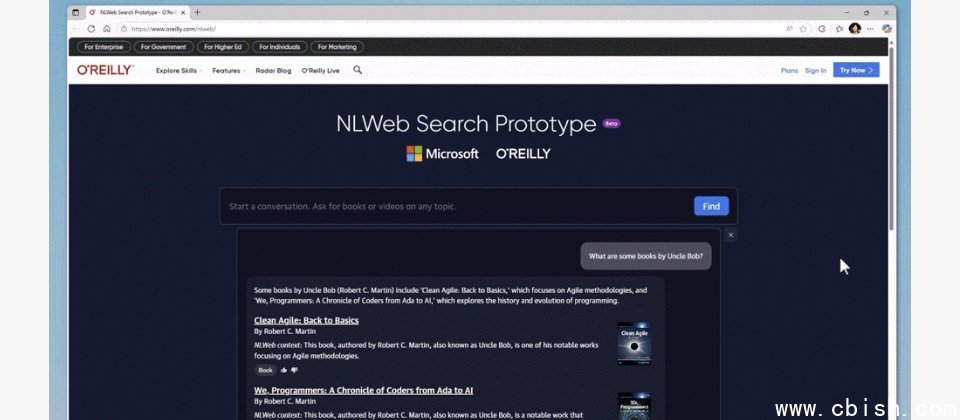This screenshot has width=960, height=420.
Task: Select the For Individuals pill
Action: (279, 47)
